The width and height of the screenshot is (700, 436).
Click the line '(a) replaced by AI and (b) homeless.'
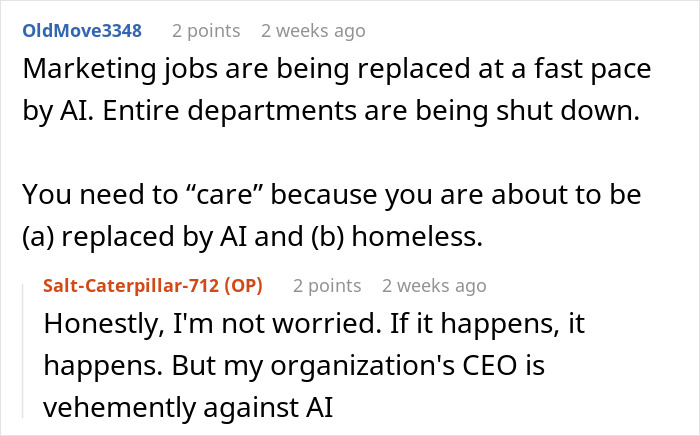click(x=252, y=237)
